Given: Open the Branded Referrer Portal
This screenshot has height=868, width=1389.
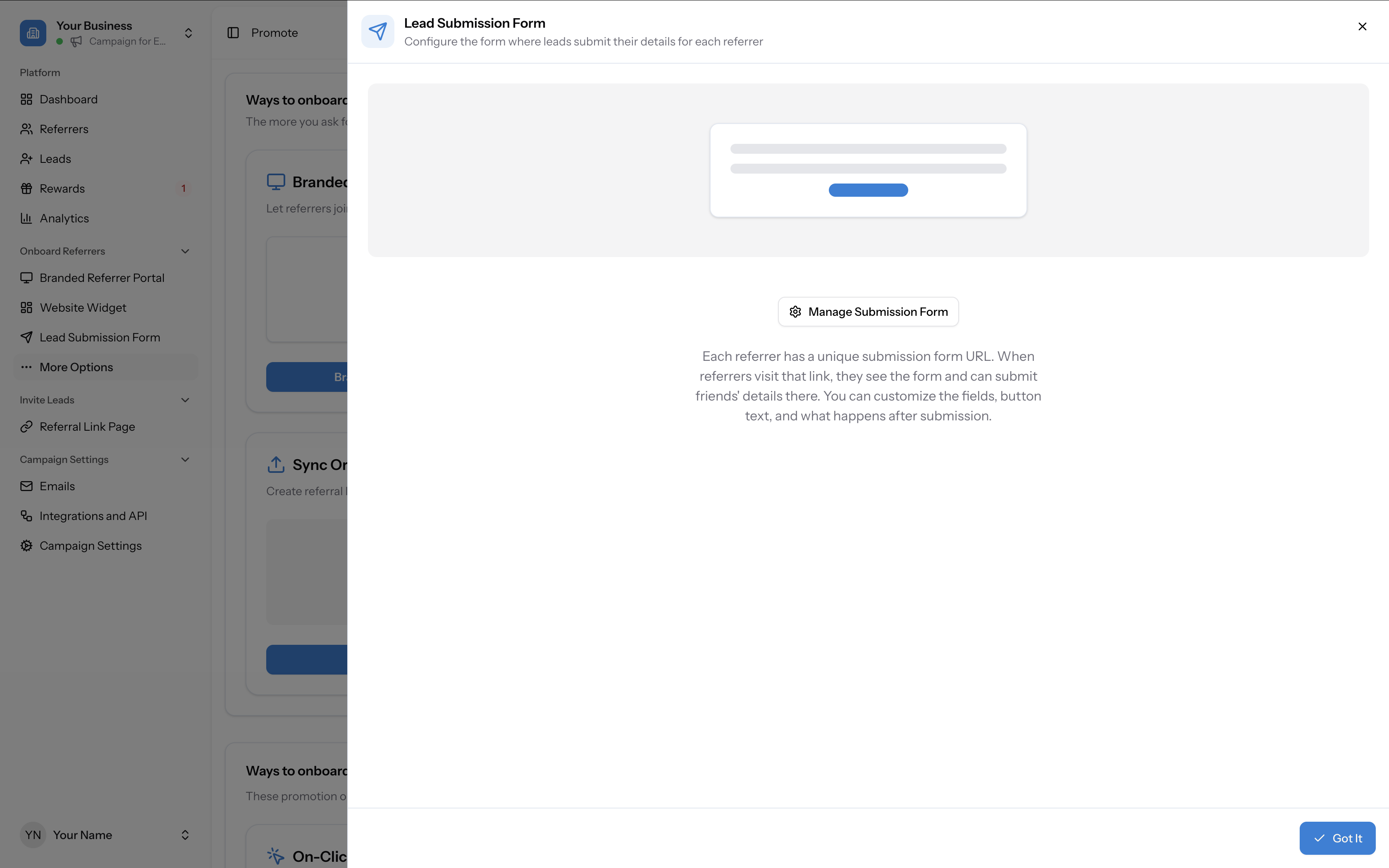Looking at the screenshot, I should (x=102, y=277).
